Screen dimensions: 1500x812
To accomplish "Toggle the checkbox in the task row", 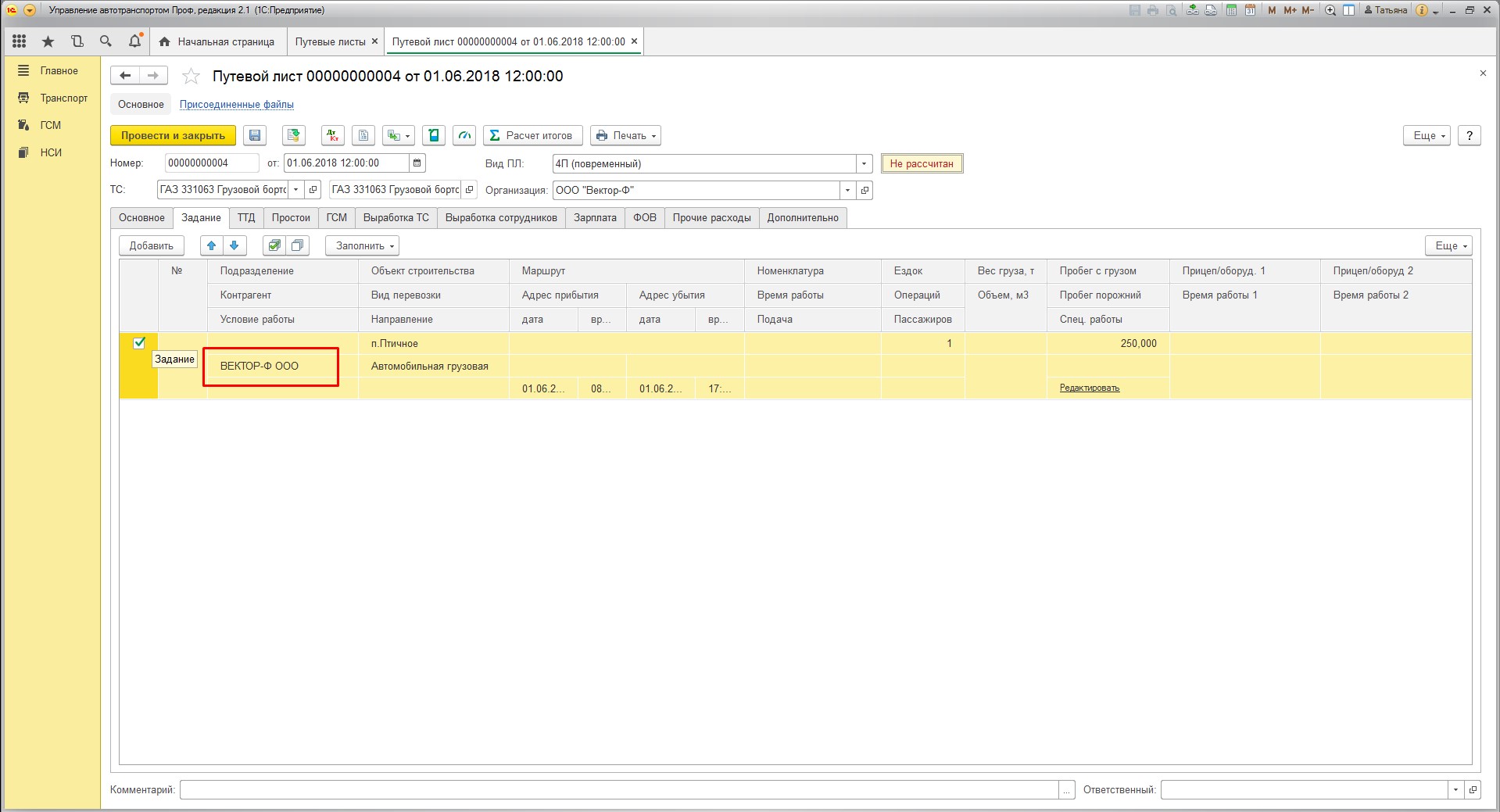I will (139, 343).
